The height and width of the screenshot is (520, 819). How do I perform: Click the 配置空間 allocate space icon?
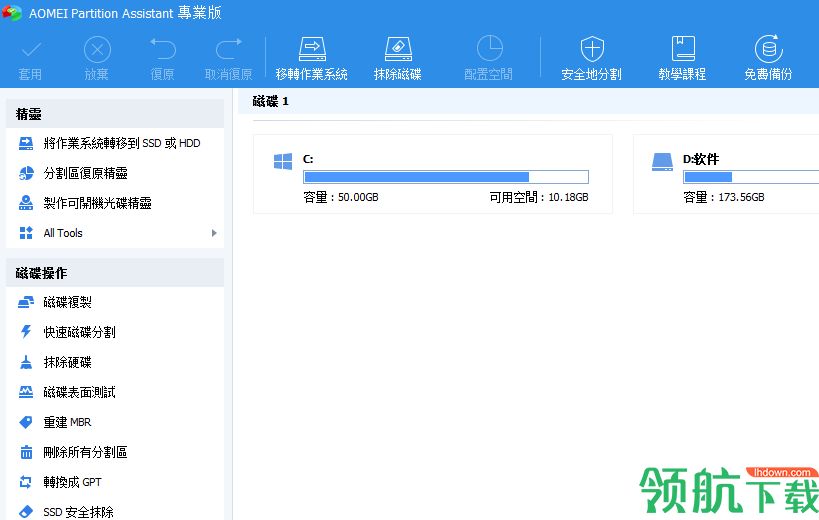coord(489,49)
